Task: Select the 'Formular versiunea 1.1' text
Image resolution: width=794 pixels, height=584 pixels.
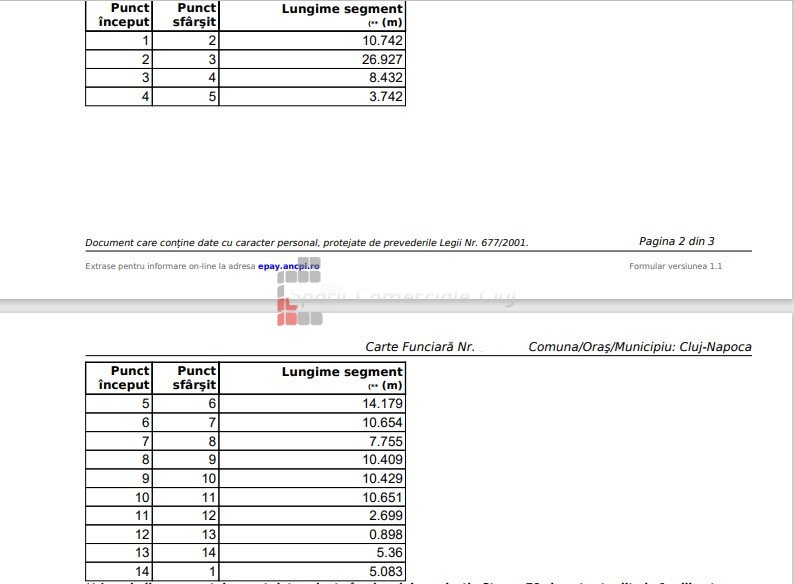Action: [675, 266]
